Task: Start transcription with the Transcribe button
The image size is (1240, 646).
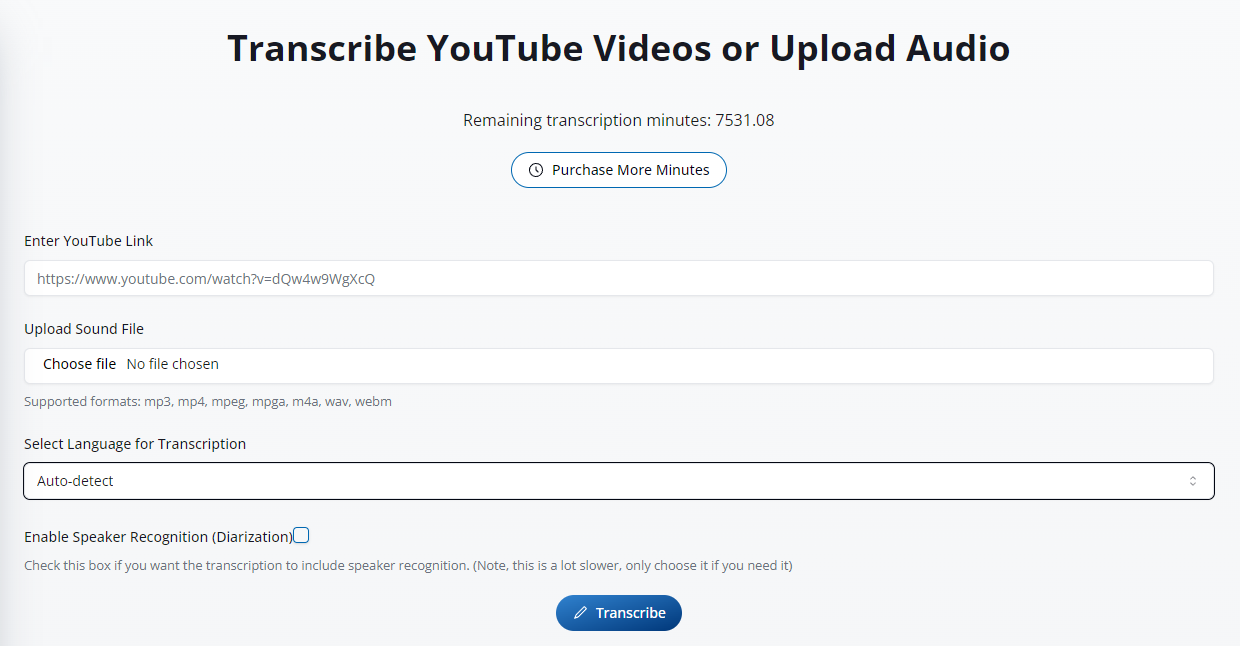Action: tap(619, 613)
